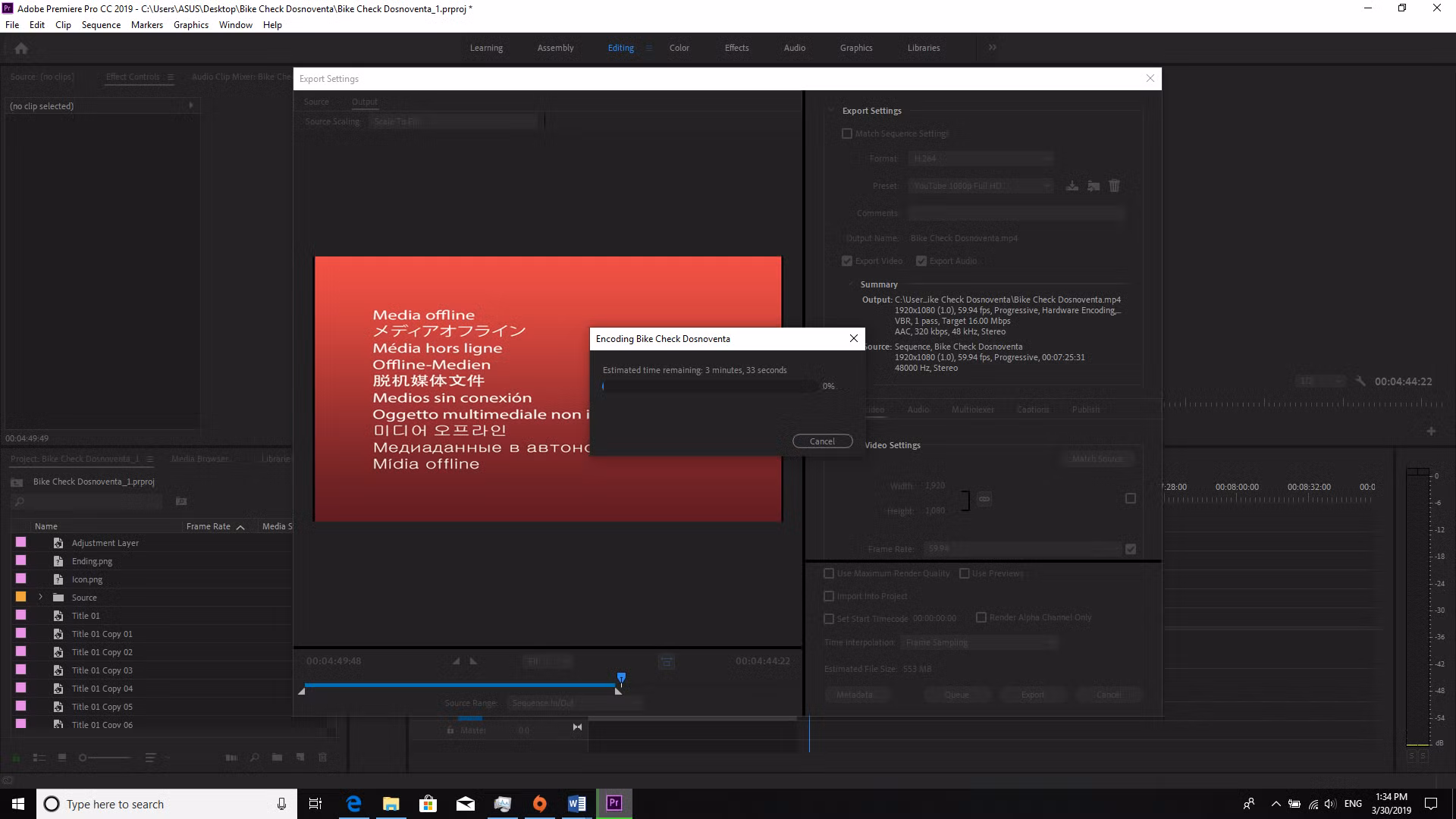Expand the Source folder in project panel
Screen dimensions: 1456x819
click(x=40, y=598)
